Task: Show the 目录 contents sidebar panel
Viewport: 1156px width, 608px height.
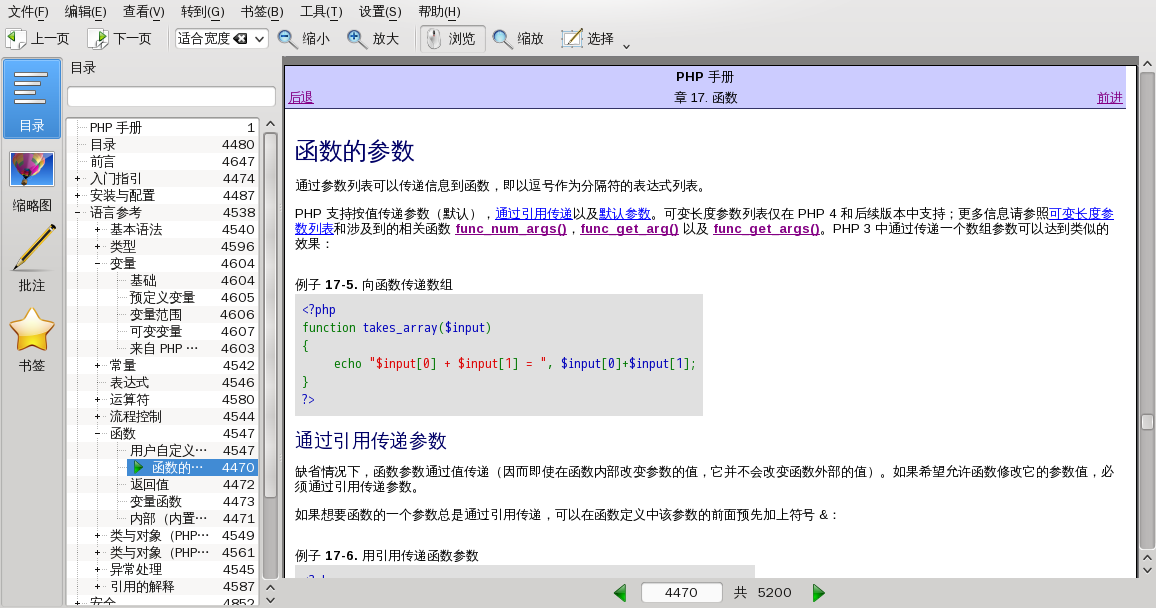Action: click(32, 98)
